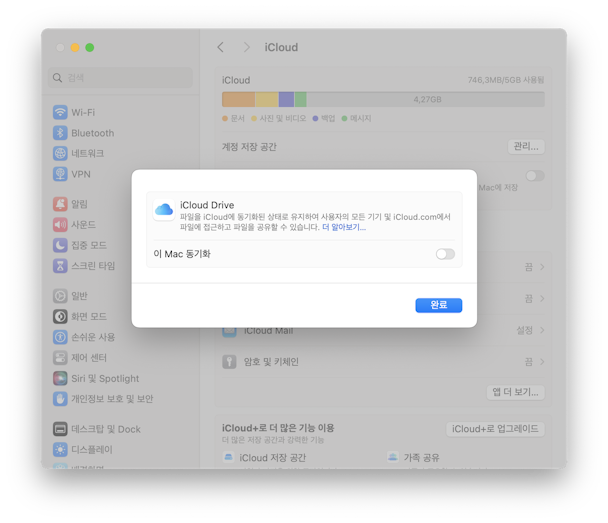Image resolution: width=608 pixels, height=523 pixels.
Task: Expand the iCloud Mail 설정 chevron
Action: 542,330
